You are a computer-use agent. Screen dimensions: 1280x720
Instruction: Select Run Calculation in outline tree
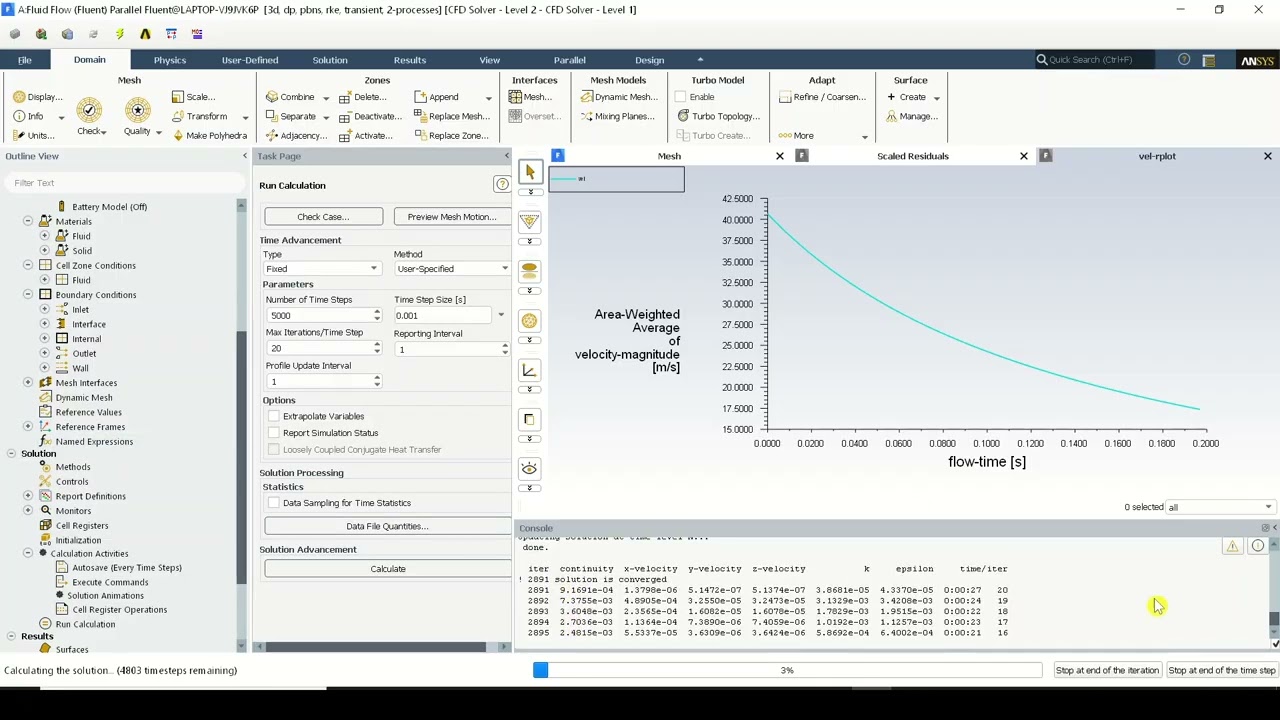85,624
